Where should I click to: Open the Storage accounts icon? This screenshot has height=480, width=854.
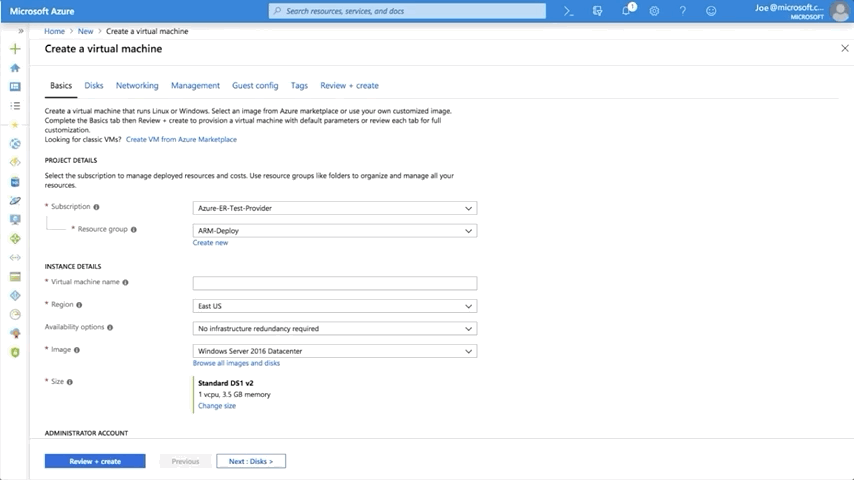pos(15,277)
